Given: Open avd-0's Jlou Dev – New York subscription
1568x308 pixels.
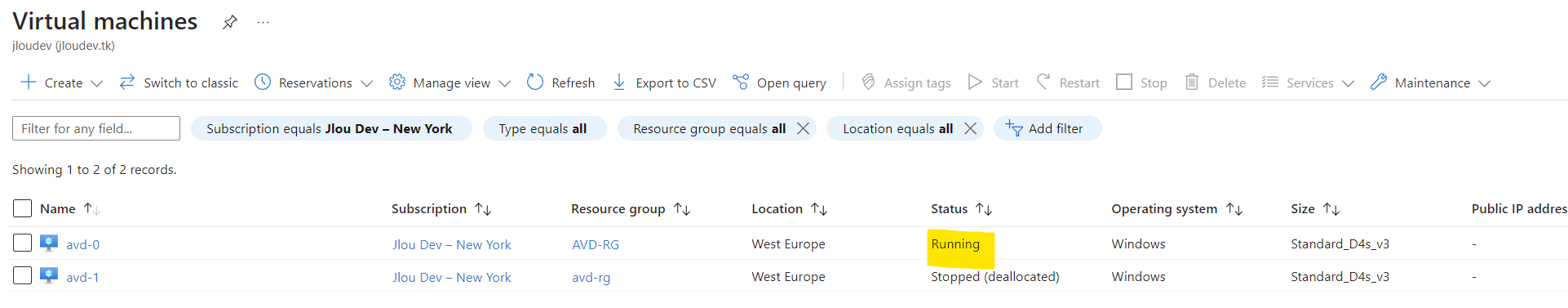Looking at the screenshot, I should click(x=452, y=244).
